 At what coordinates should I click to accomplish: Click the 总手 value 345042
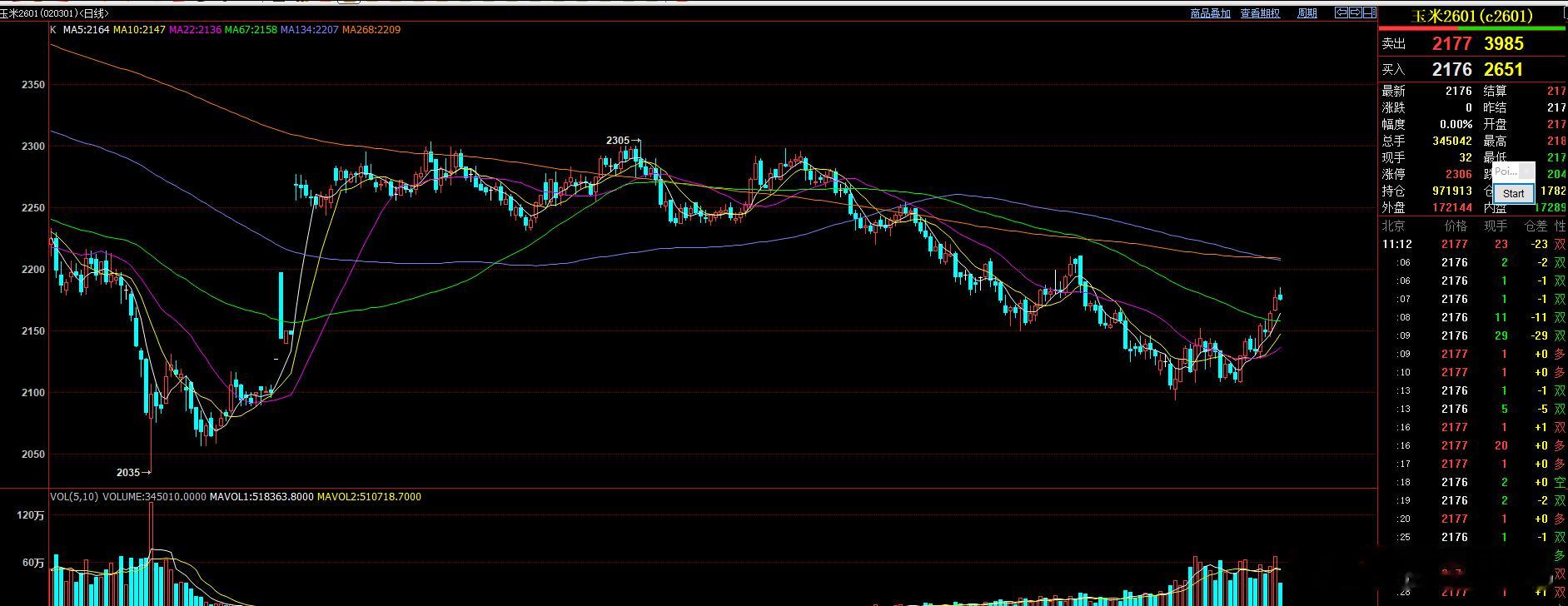coord(1452,141)
